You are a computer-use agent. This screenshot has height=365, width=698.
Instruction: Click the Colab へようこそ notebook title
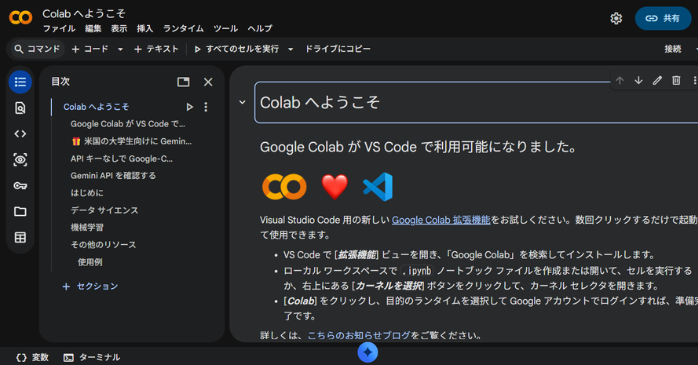click(84, 14)
